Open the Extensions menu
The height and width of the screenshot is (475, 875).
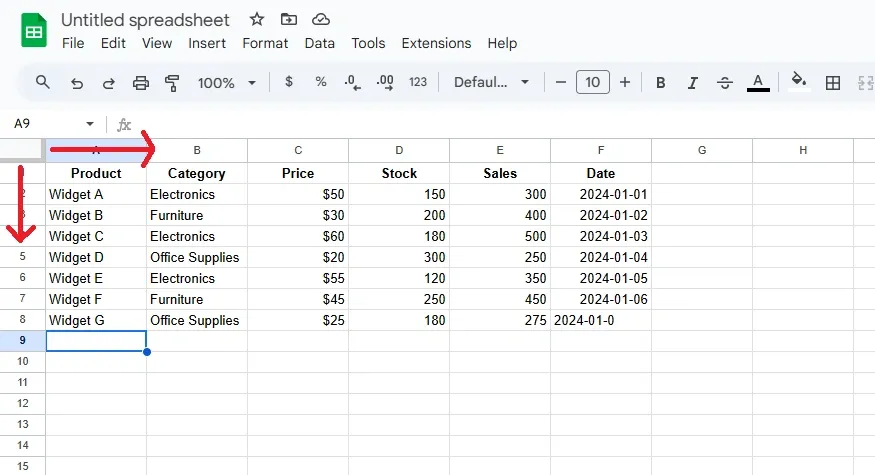(x=436, y=43)
